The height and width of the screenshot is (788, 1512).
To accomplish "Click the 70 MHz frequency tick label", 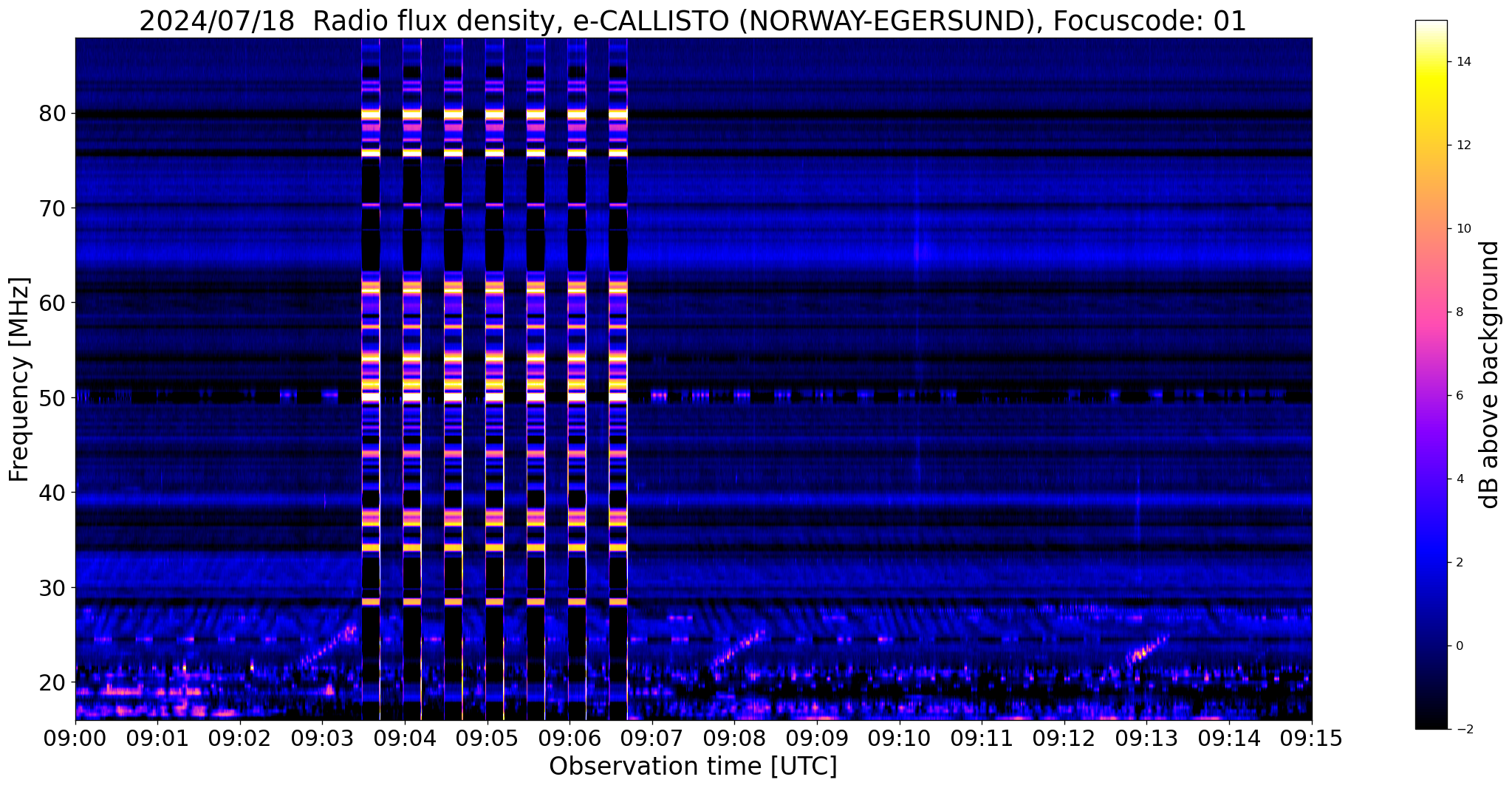I will 53,208.
